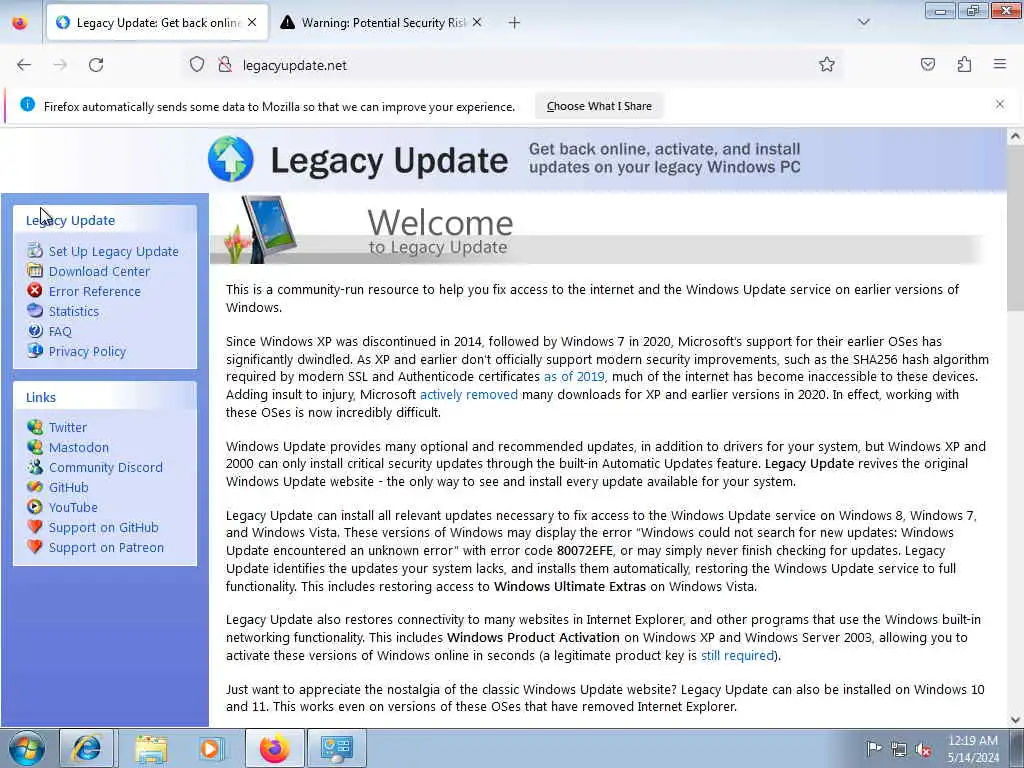Image resolution: width=1024 pixels, height=768 pixels.
Task: Click the Firefox back arrow
Action: pyautogui.click(x=24, y=65)
